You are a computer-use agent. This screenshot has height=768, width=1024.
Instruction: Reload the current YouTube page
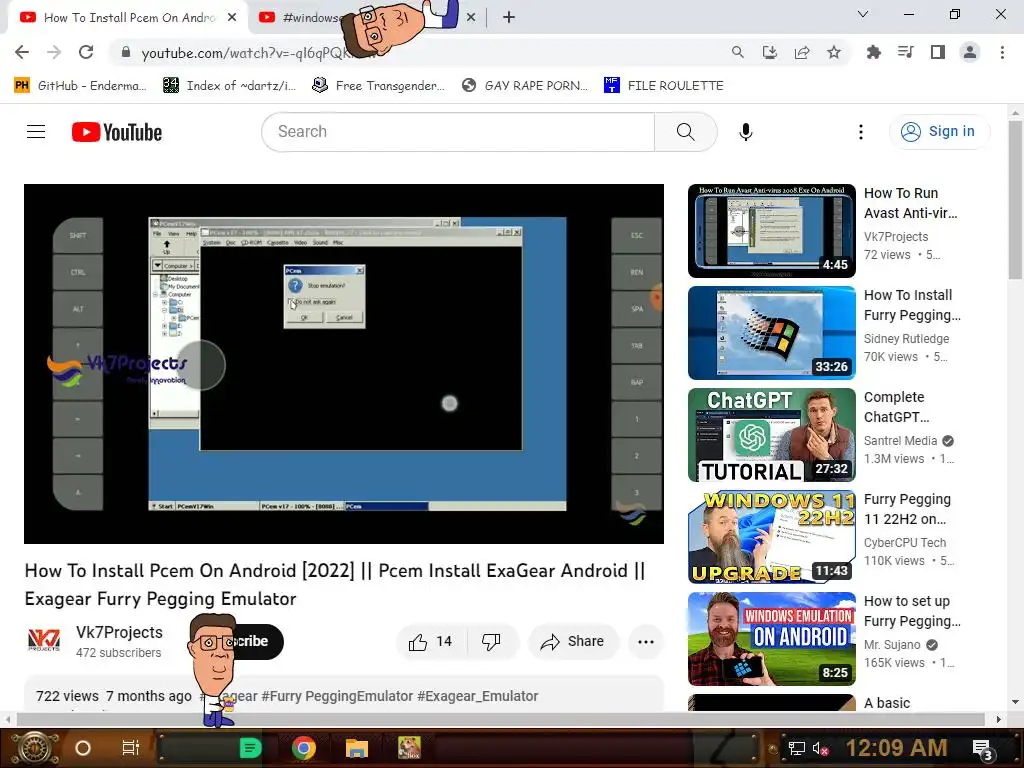click(x=86, y=52)
